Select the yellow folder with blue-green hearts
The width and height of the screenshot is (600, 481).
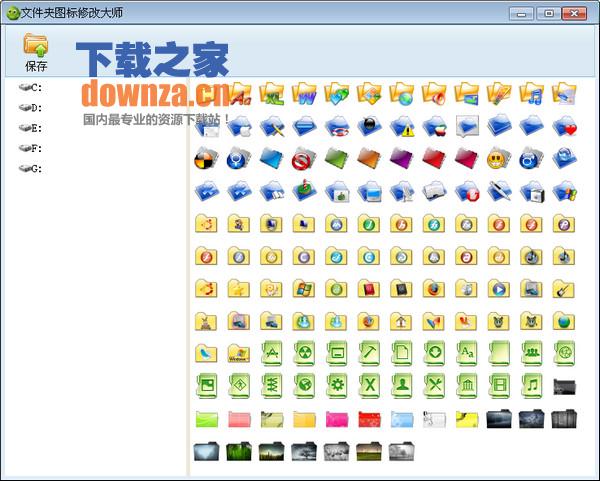pos(336,94)
